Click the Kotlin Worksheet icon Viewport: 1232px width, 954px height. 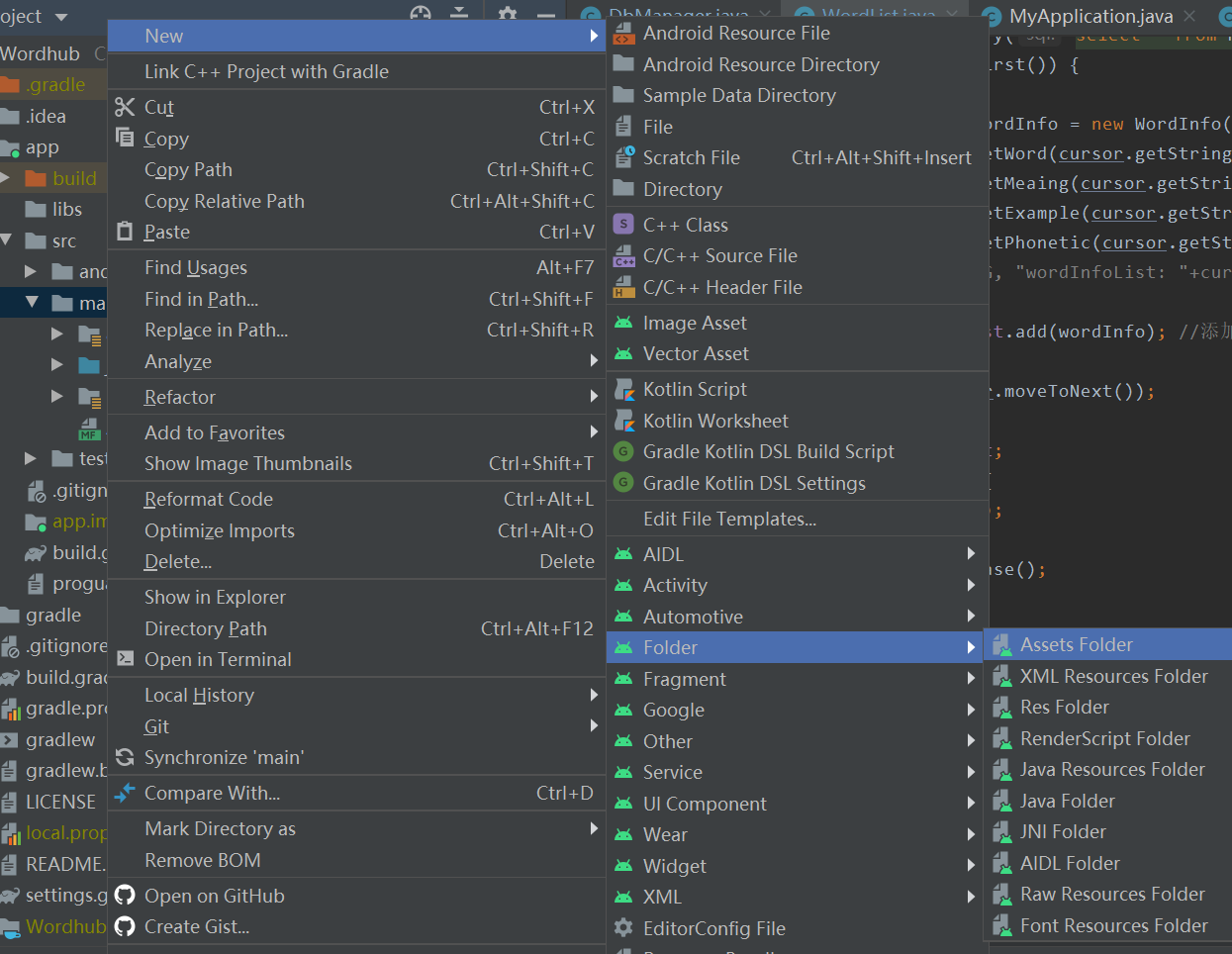tap(623, 421)
